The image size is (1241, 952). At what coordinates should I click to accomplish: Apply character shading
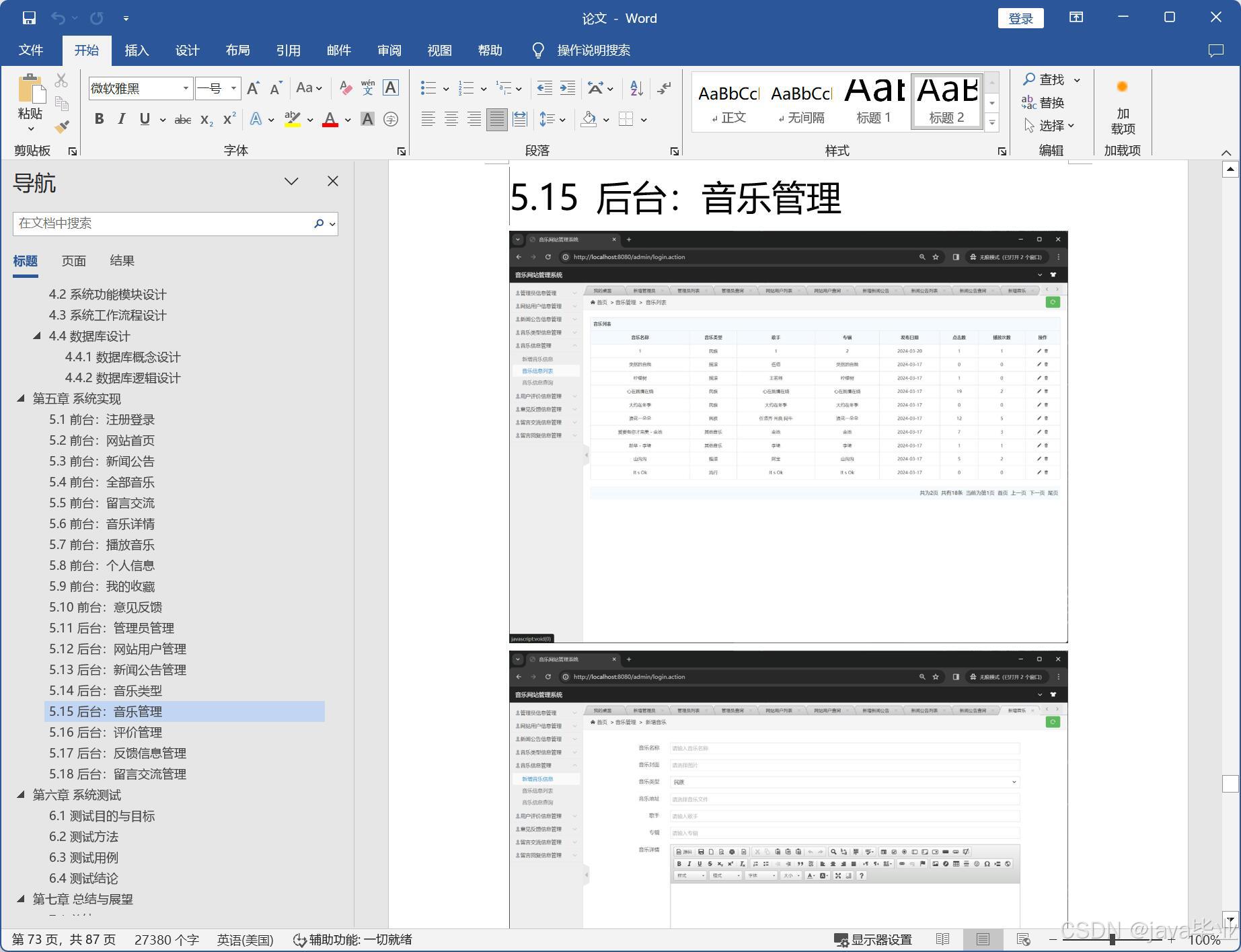point(367,120)
